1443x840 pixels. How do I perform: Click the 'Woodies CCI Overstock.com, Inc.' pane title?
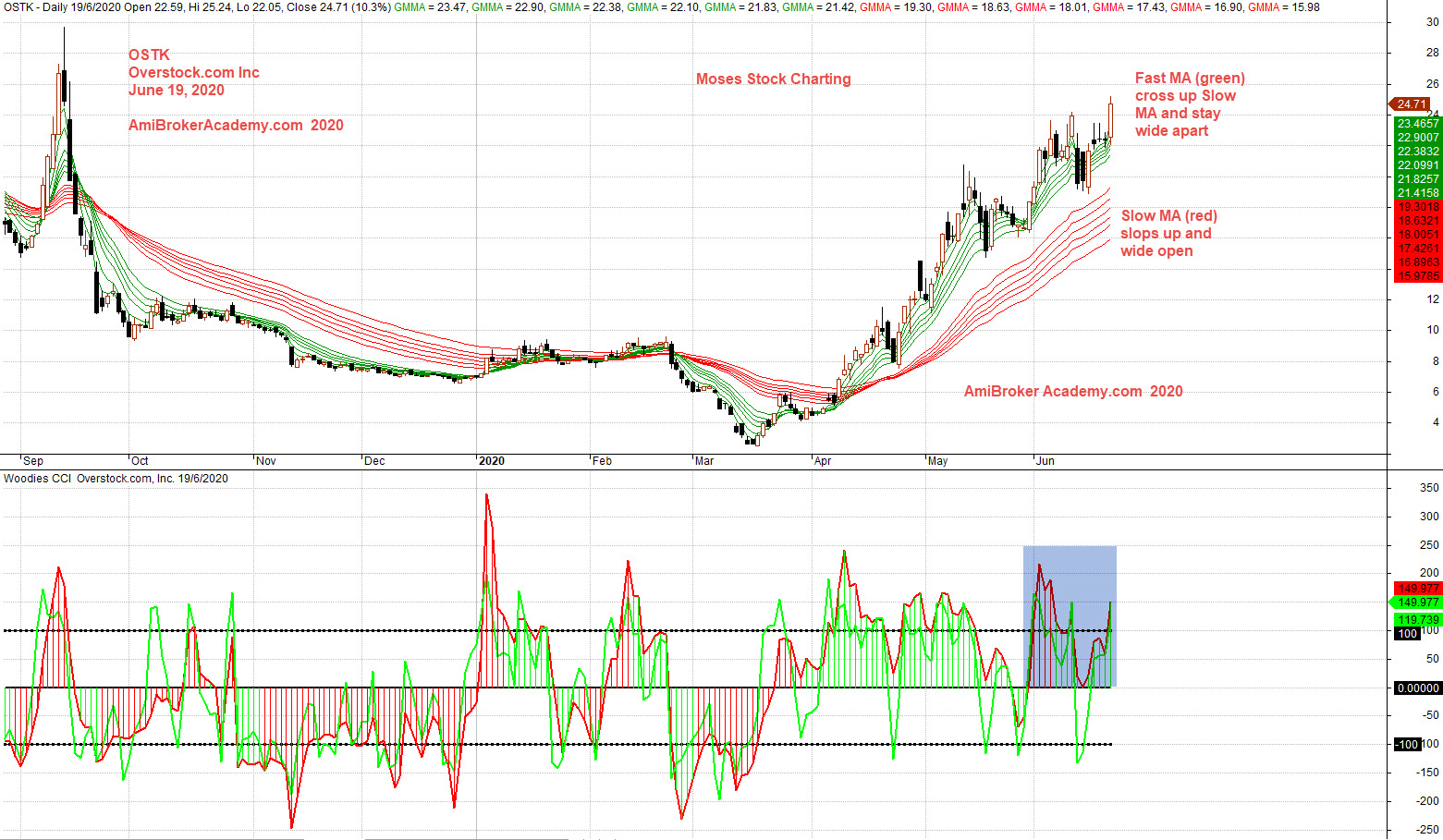pyautogui.click(x=90, y=479)
